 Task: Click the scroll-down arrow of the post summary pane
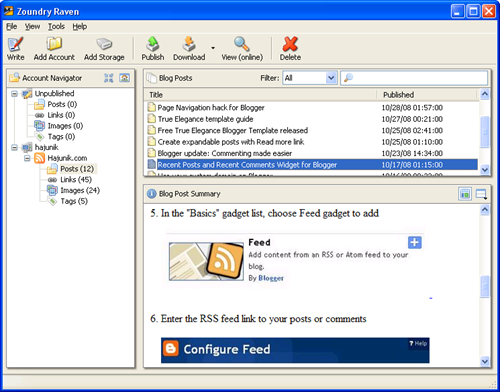coord(485,361)
